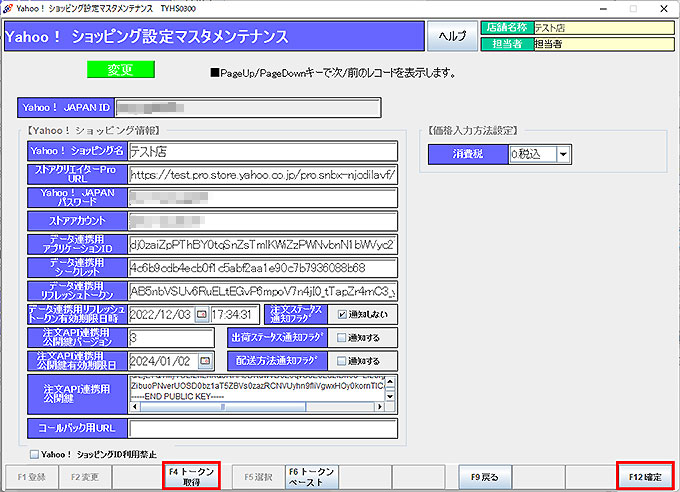680x492 pixels.
Task: Click the コールバック用URL label
Action: (x=77, y=428)
